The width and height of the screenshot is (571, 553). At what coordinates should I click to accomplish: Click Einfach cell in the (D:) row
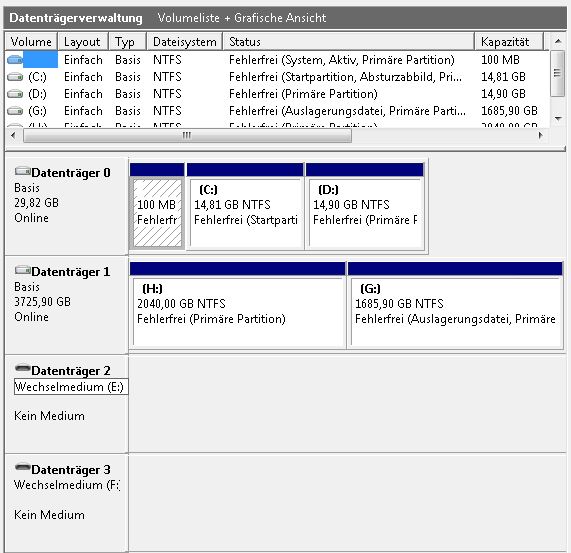pos(83,94)
